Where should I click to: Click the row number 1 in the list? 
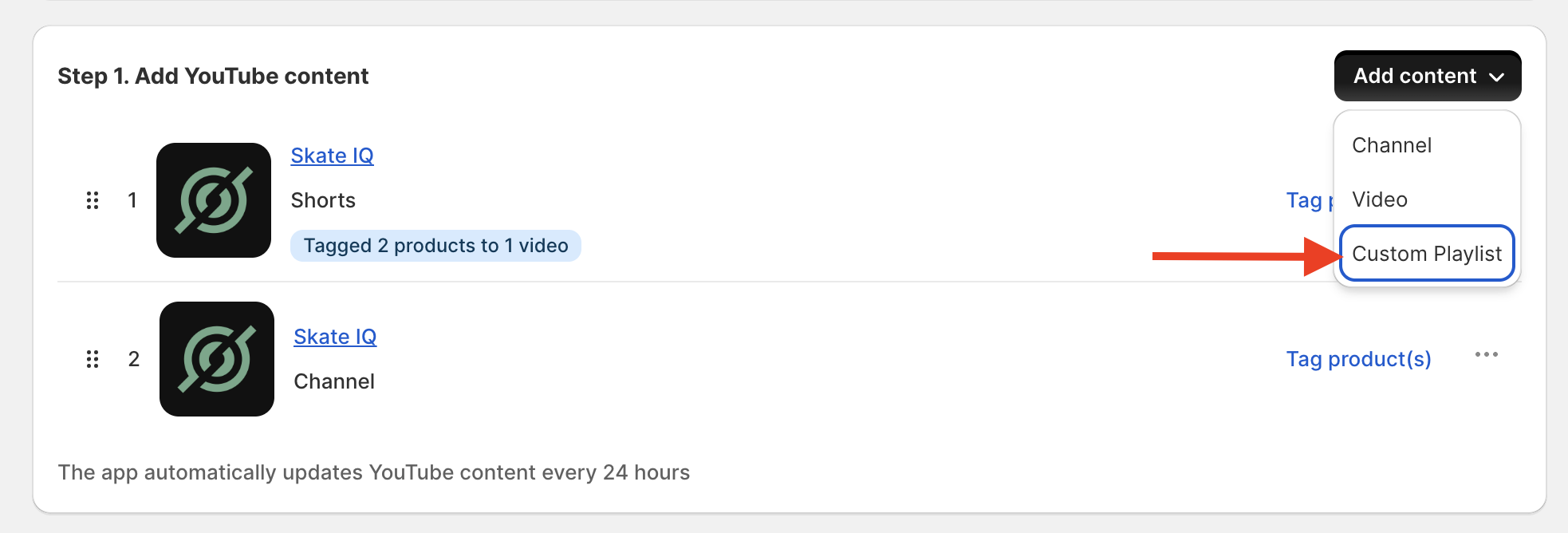click(132, 200)
